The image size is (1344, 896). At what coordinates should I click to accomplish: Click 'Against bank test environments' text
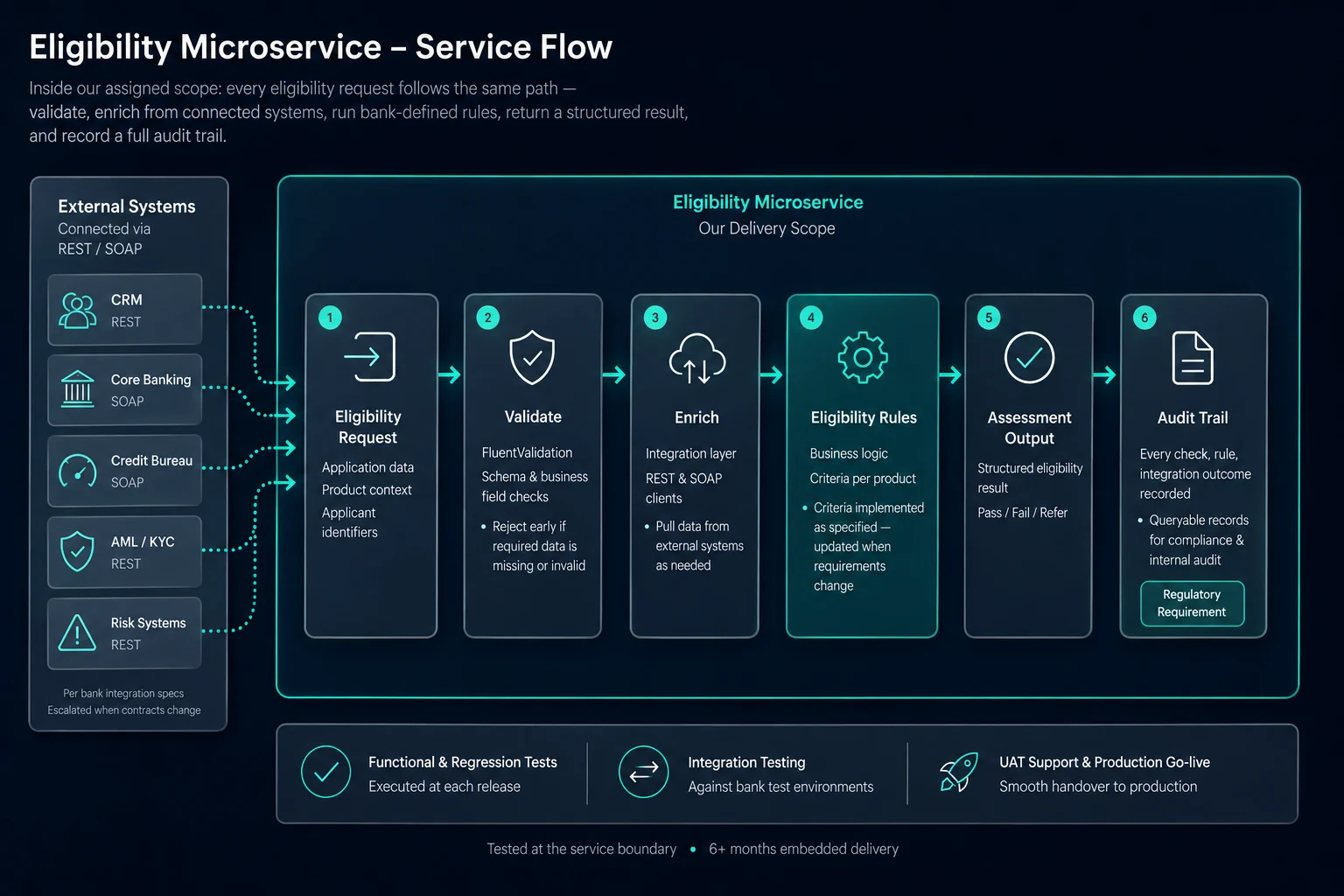tap(780, 787)
